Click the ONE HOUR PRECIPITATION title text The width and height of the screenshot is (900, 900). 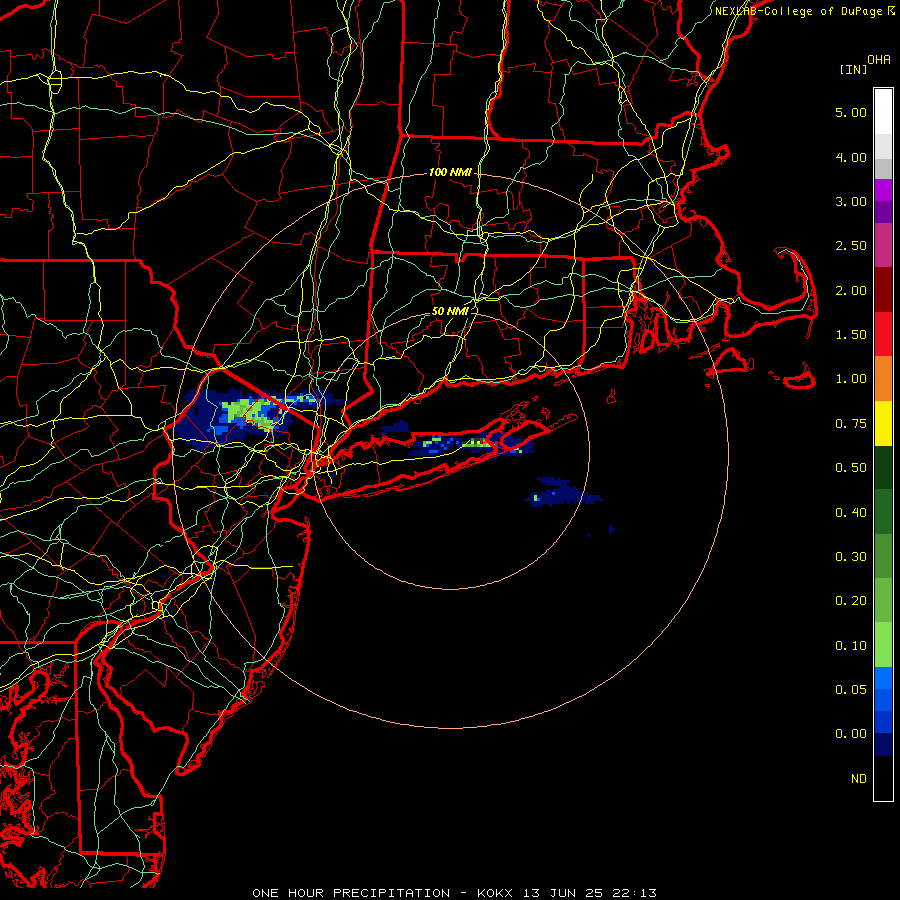click(351, 893)
